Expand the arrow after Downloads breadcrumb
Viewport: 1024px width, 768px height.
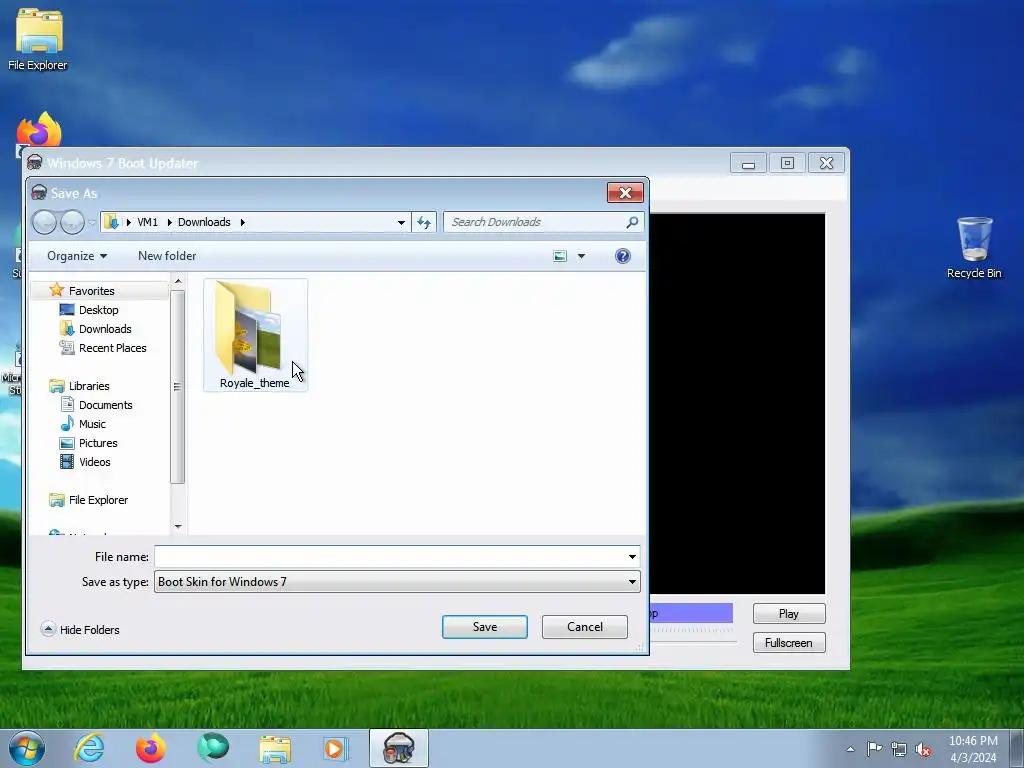[x=242, y=222]
